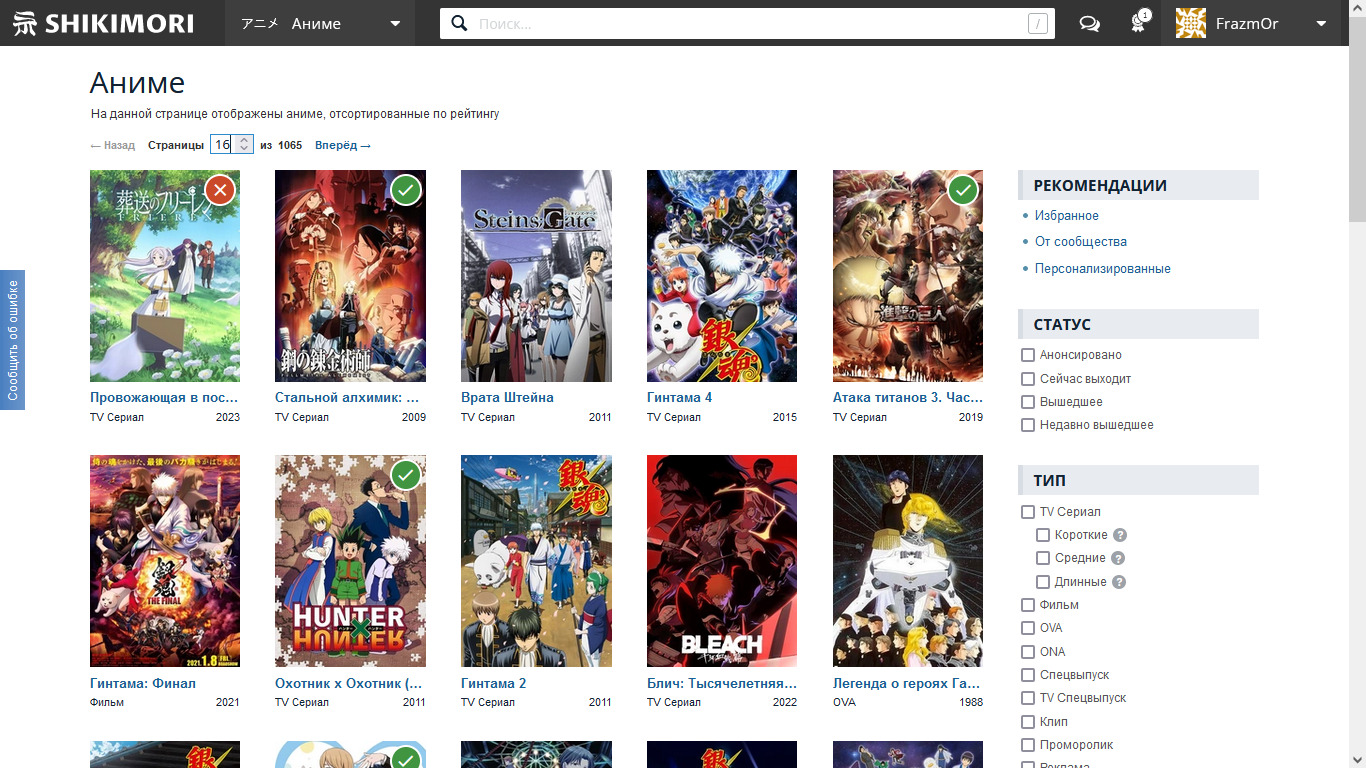Image resolution: width=1366 pixels, height=768 pixels.
Task: Tick the TV Спецвыпуск checkbox
Action: pyautogui.click(x=1027, y=698)
